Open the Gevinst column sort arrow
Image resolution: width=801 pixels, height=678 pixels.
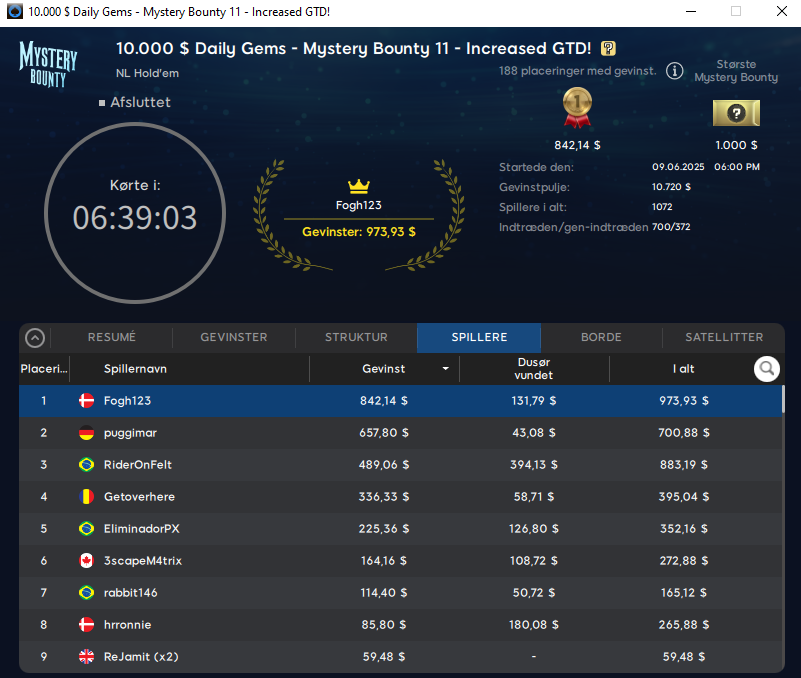(445, 368)
